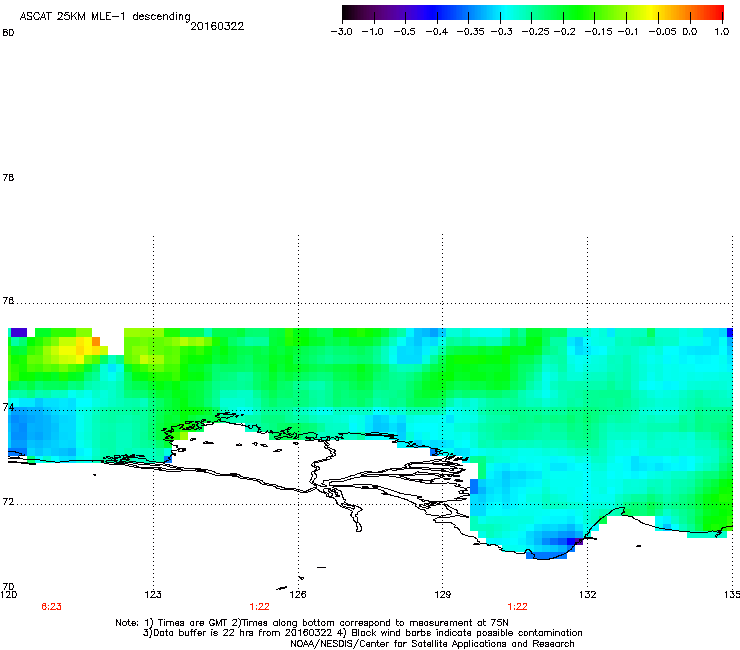
Task: Click the '-0.2' color scale label
Action: click(564, 32)
